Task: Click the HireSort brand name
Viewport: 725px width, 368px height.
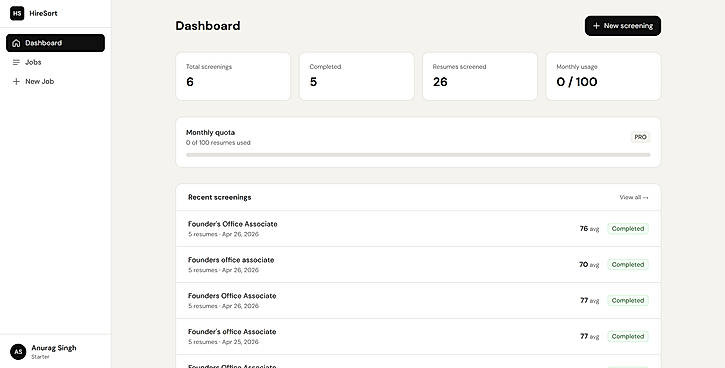Action: 43,13
